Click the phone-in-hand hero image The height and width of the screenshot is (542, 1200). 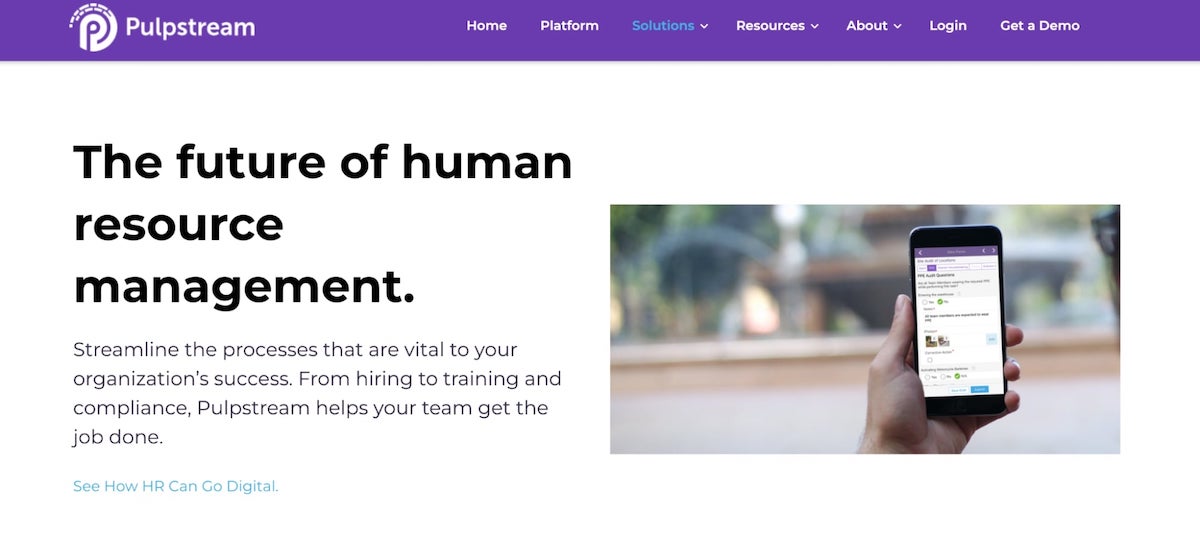pyautogui.click(x=865, y=329)
